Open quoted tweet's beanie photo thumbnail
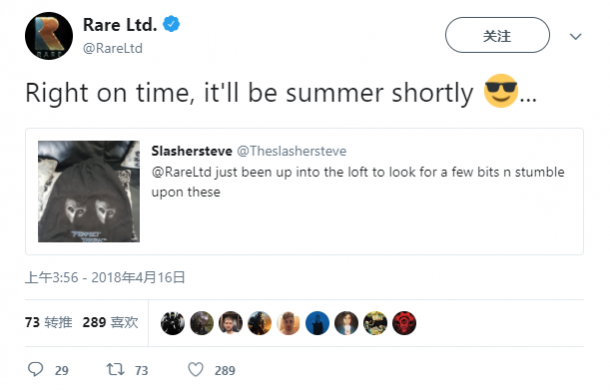The height and width of the screenshot is (392, 610). click(x=89, y=191)
